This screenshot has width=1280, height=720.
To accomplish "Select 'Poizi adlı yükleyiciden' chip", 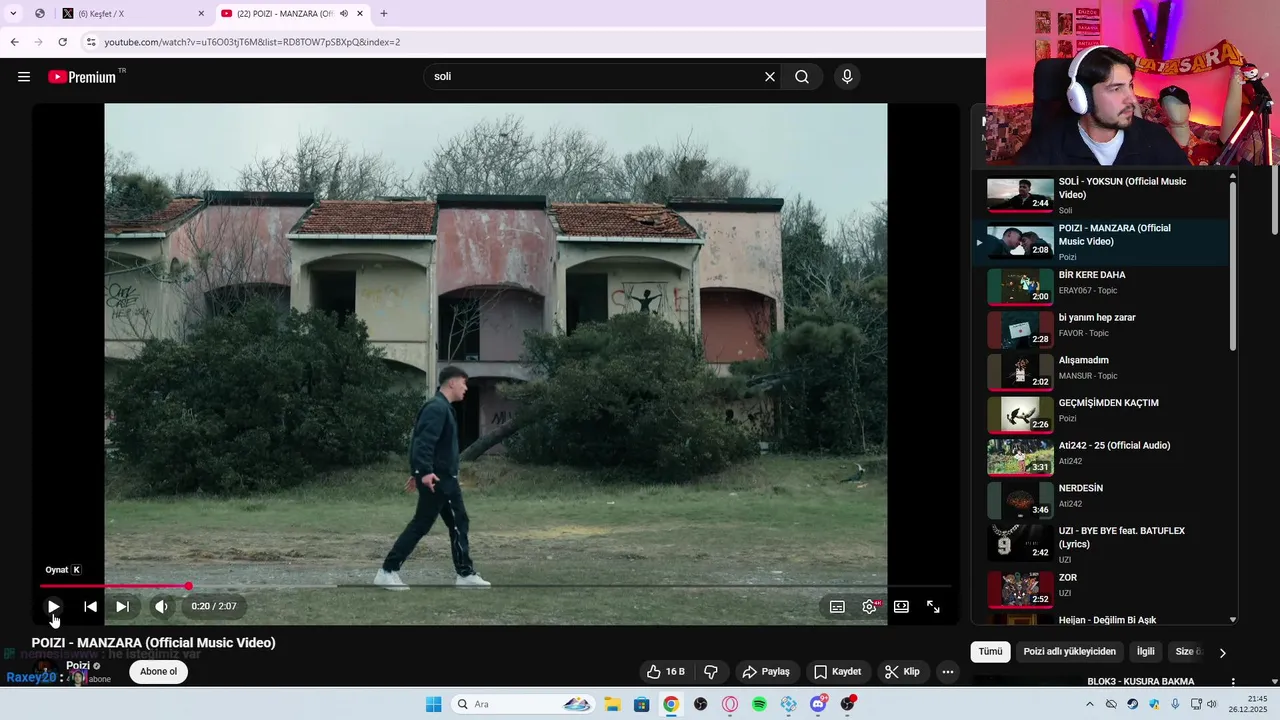I will point(1069,652).
